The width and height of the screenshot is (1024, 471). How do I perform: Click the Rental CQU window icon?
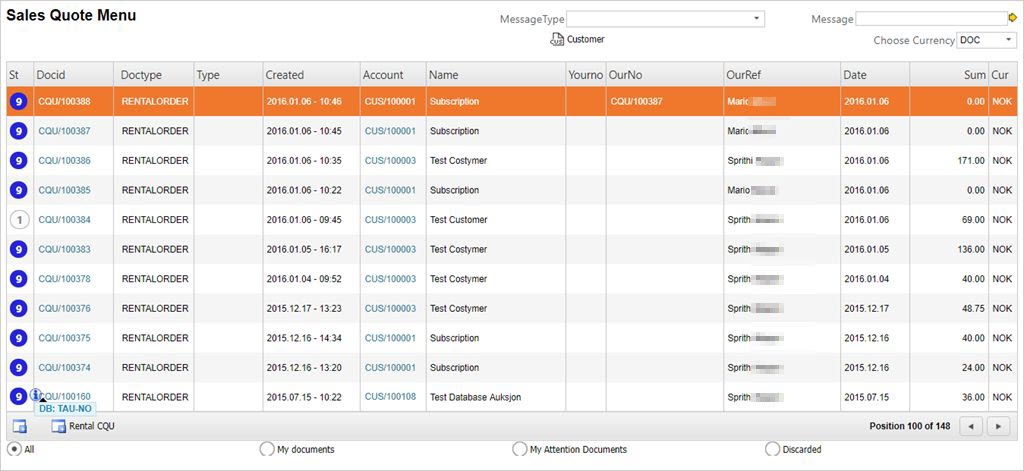[x=58, y=427]
